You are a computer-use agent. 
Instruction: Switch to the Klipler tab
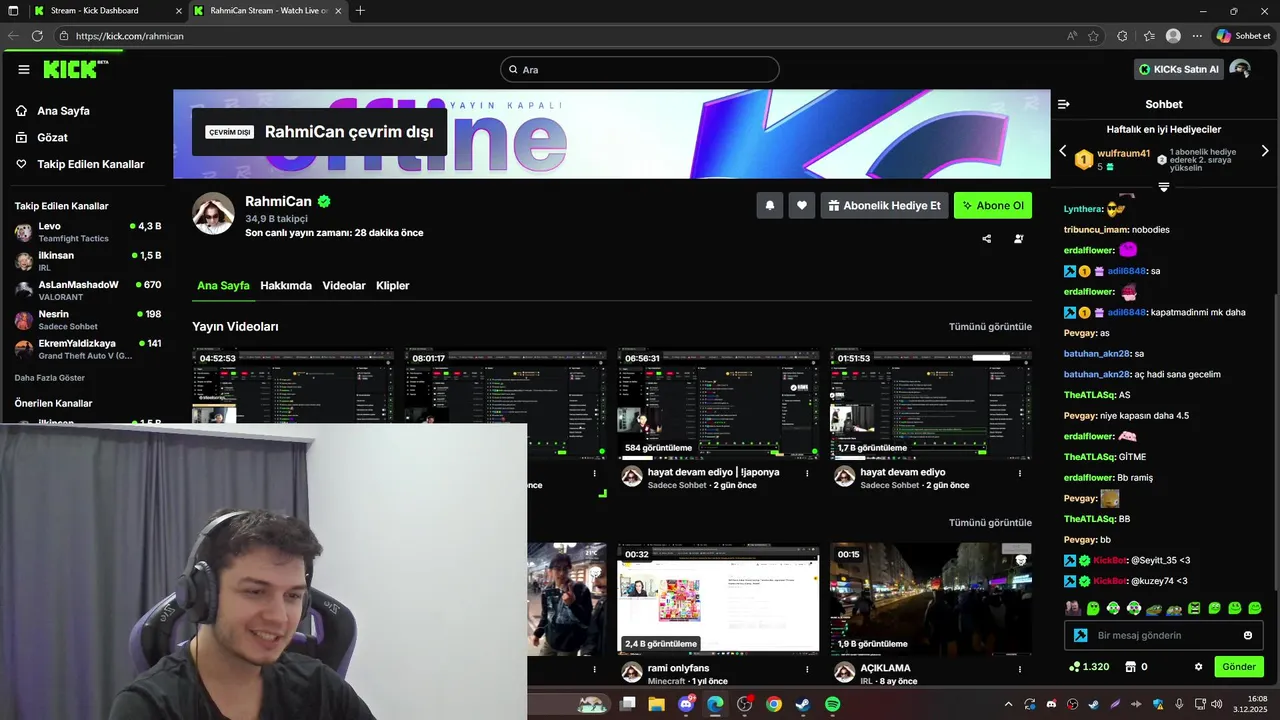[393, 286]
